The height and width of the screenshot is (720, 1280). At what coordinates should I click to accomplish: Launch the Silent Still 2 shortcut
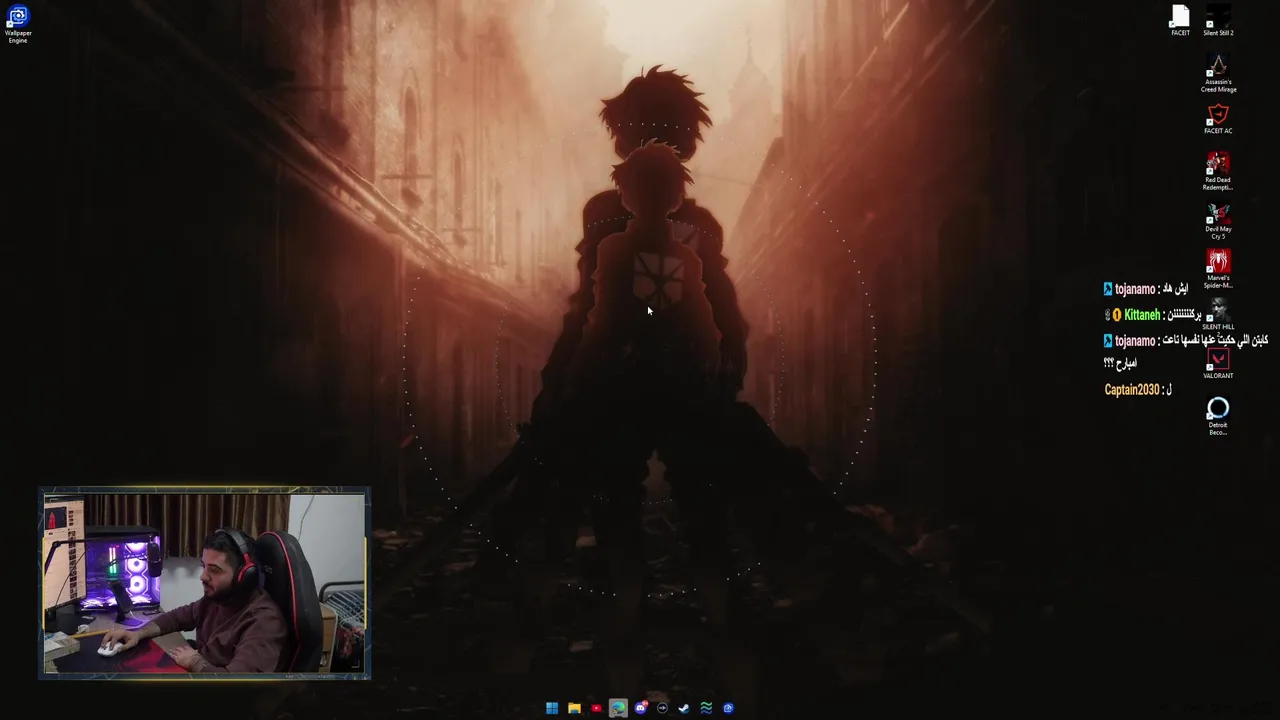point(1218,21)
